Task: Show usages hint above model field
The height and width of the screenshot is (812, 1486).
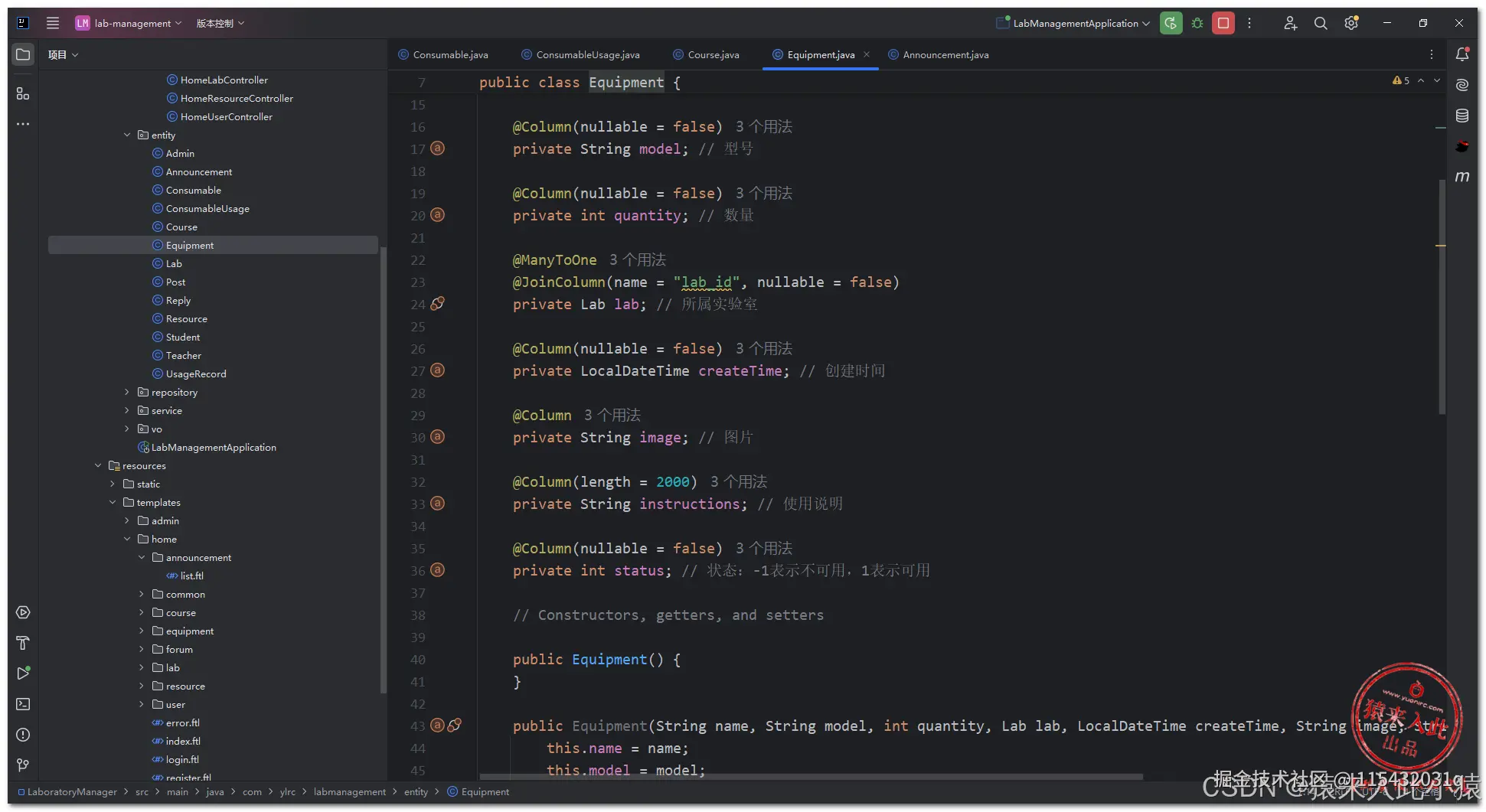Action: pos(764,126)
